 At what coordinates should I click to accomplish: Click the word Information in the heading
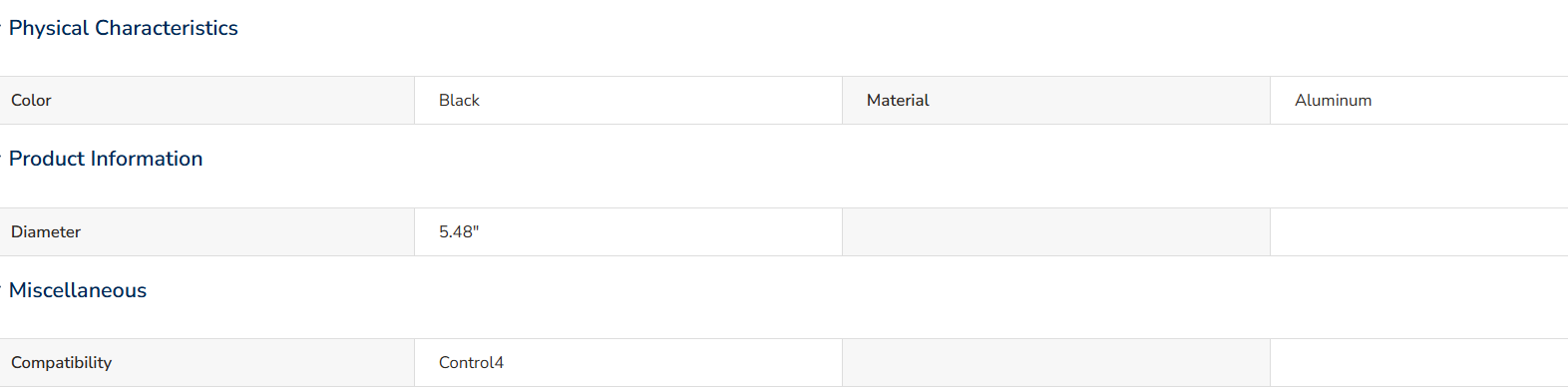pyautogui.click(x=145, y=159)
